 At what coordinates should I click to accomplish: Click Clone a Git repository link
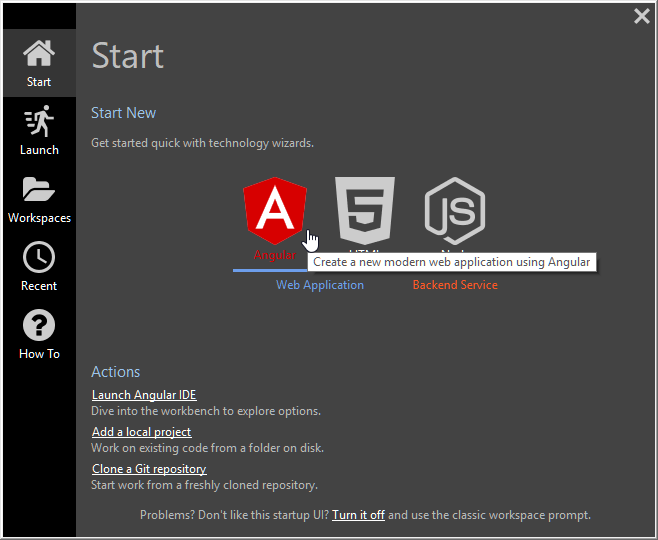click(149, 469)
